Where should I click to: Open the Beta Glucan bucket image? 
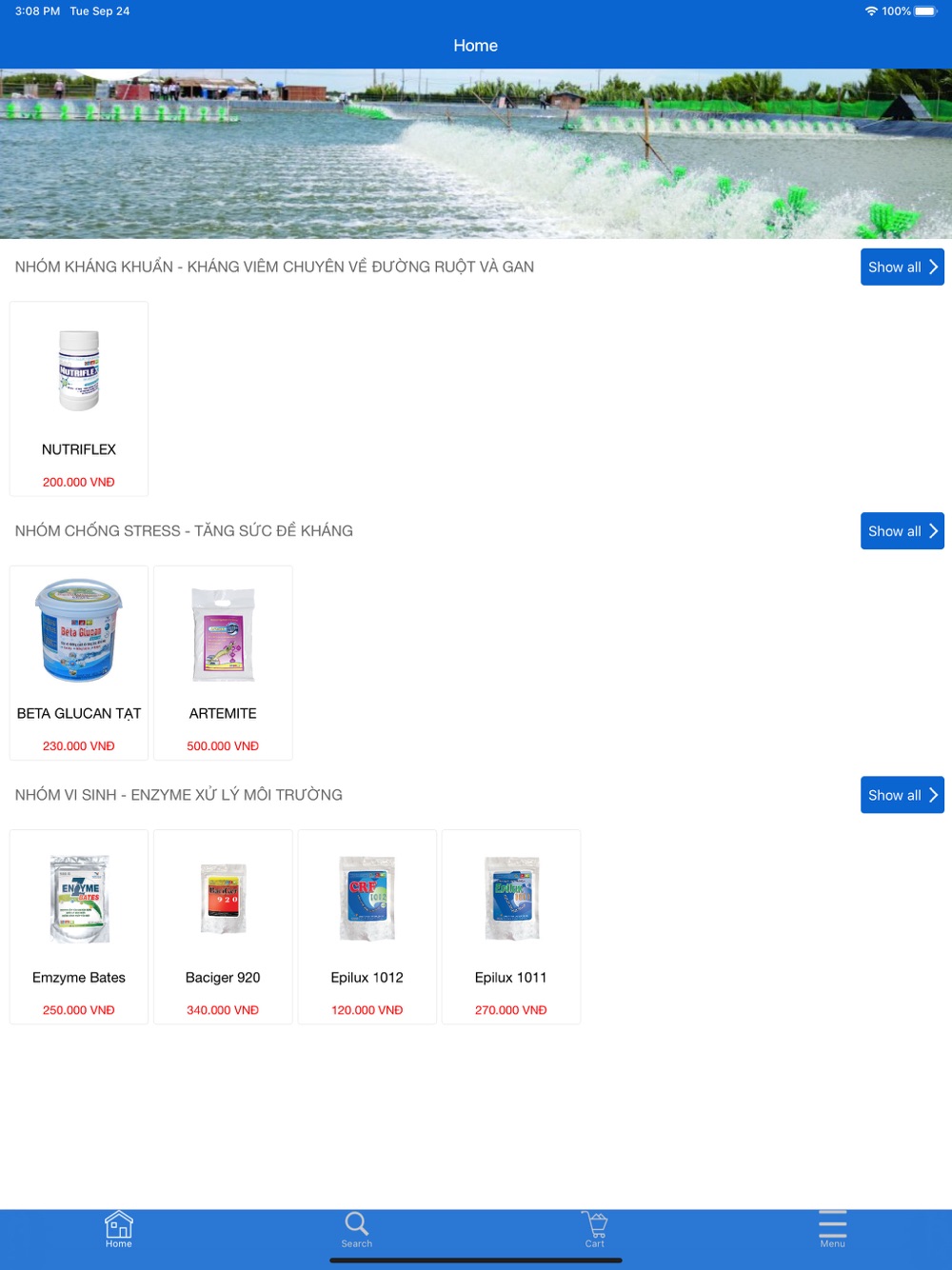(x=79, y=630)
